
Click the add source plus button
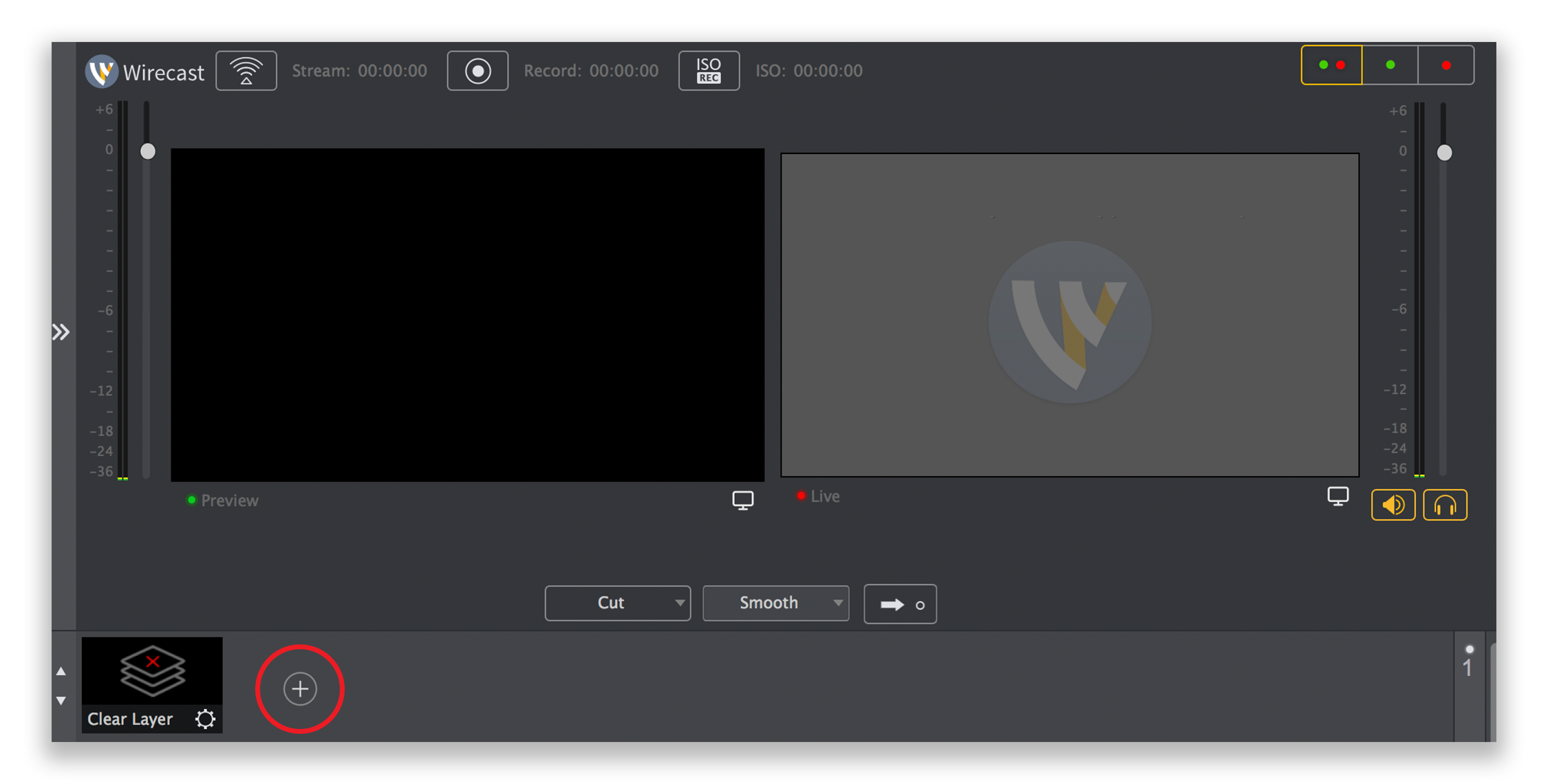click(x=300, y=688)
